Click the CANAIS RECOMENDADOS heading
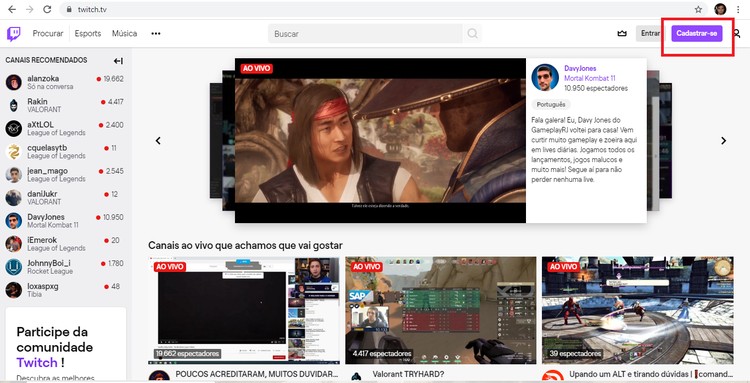The height and width of the screenshot is (383, 750). 46,60
